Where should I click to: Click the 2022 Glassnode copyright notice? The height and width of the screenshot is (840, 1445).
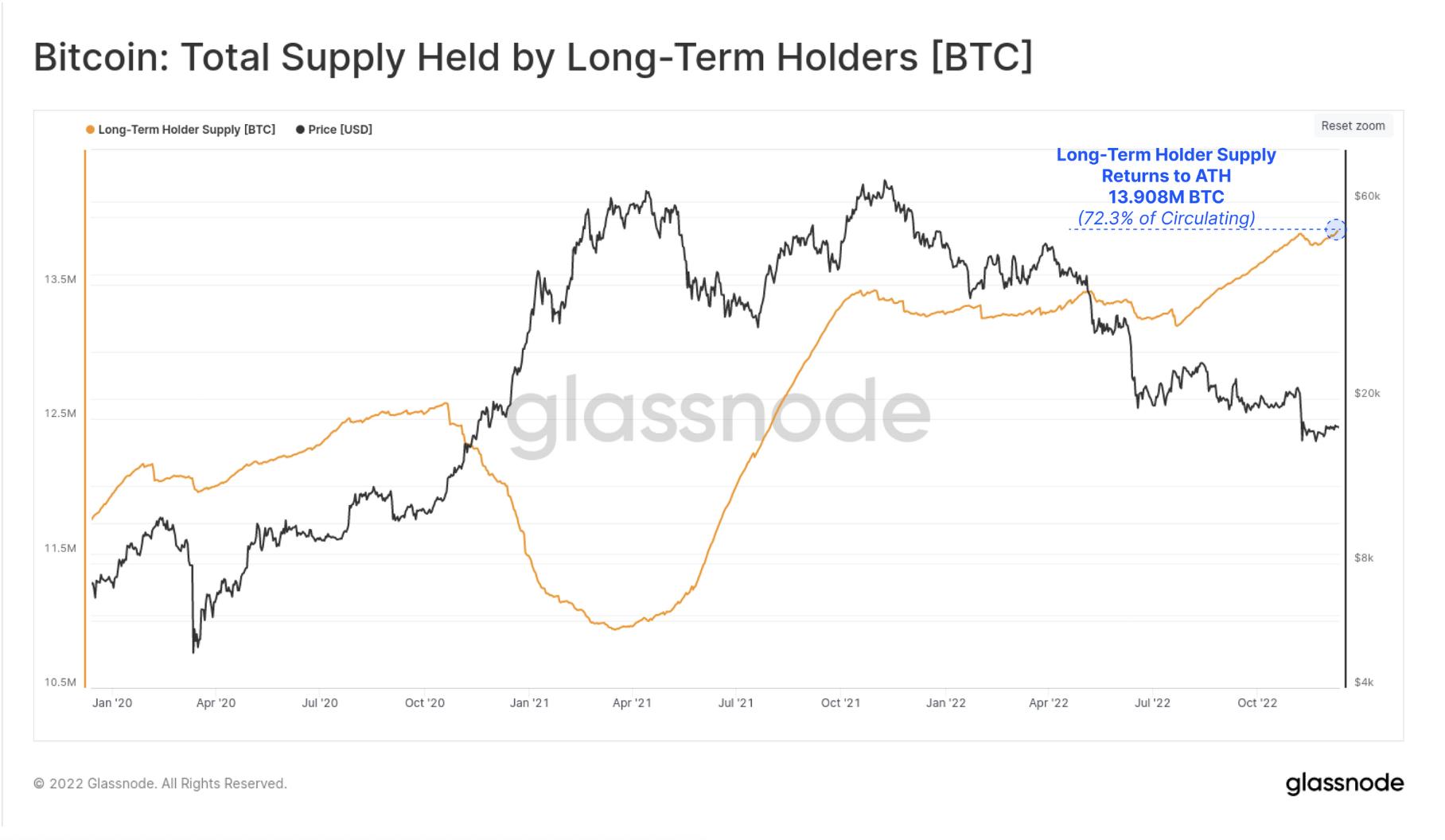160,784
